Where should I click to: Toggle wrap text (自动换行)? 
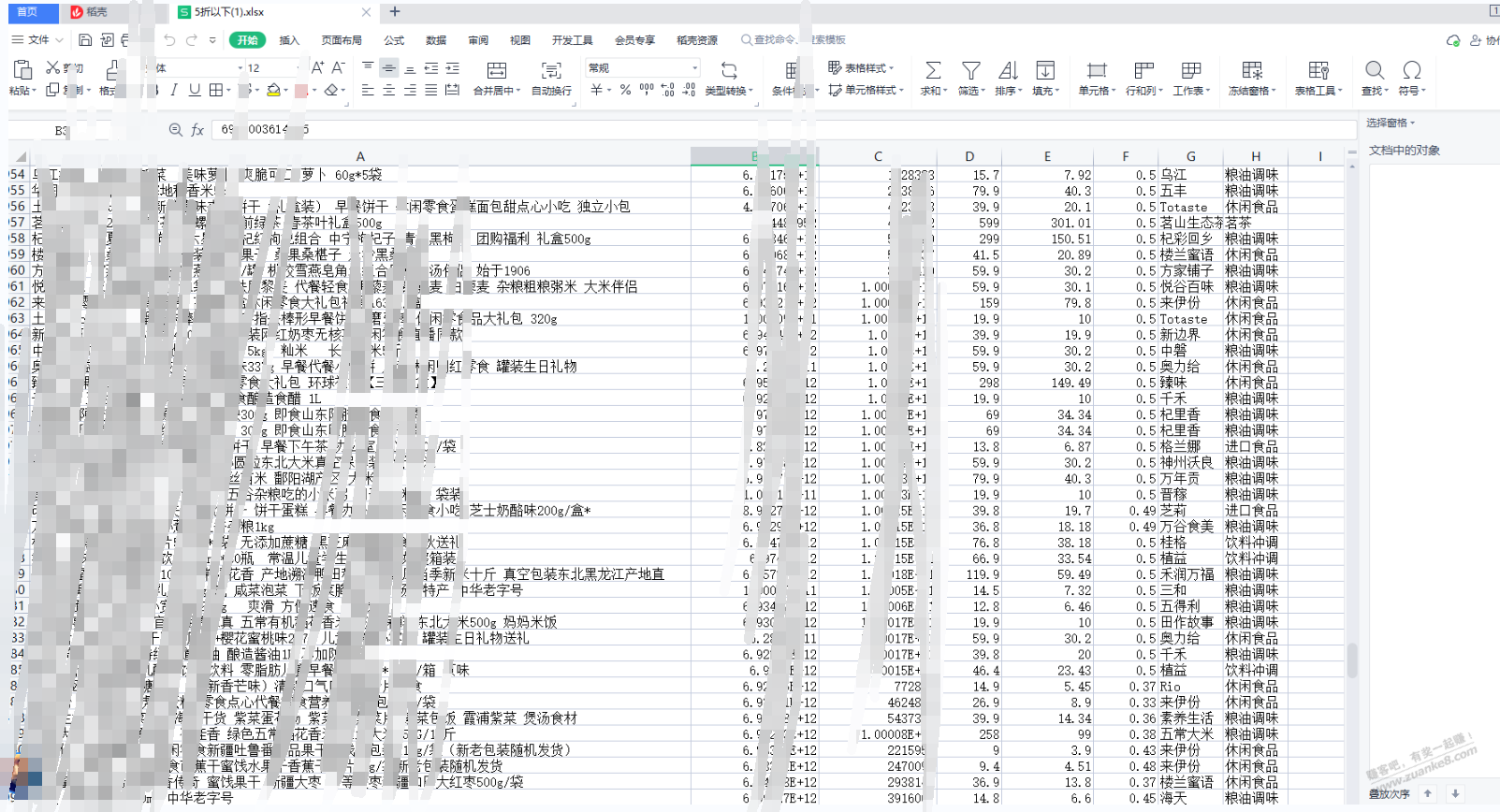pos(551,79)
